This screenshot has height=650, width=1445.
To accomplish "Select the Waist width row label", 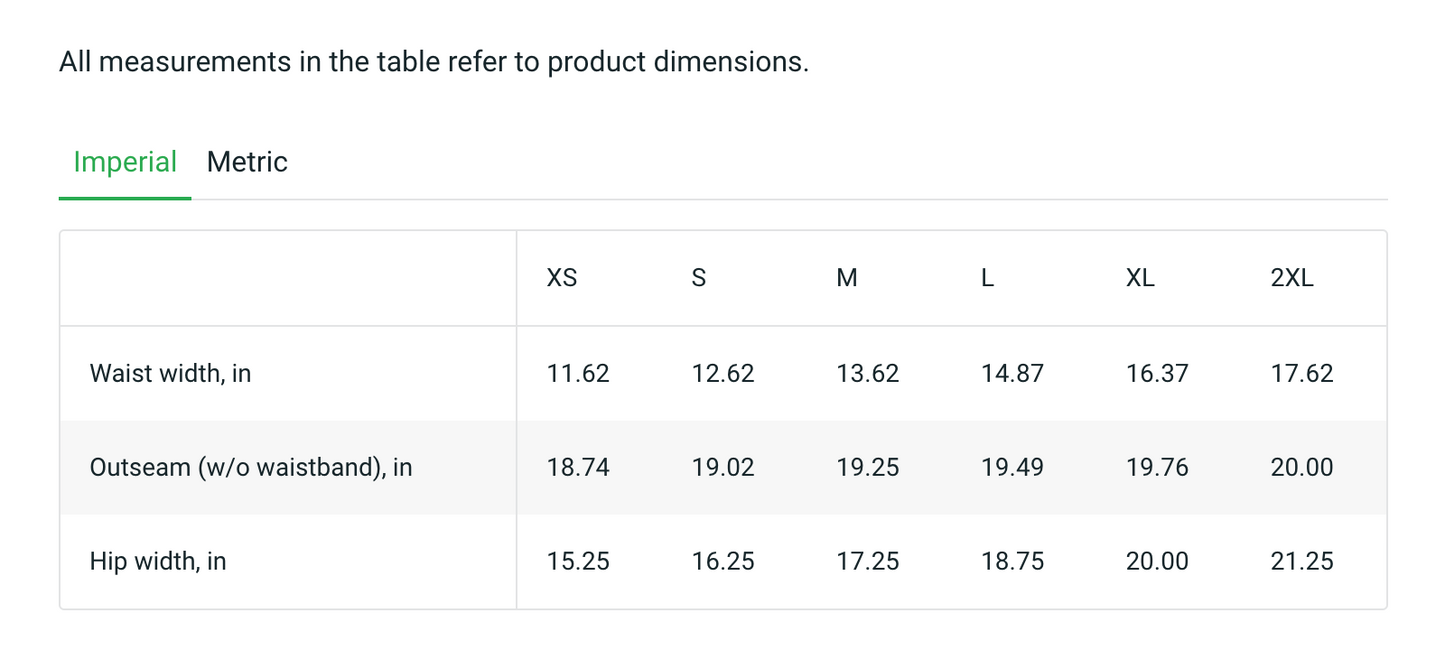I will pyautogui.click(x=170, y=374).
